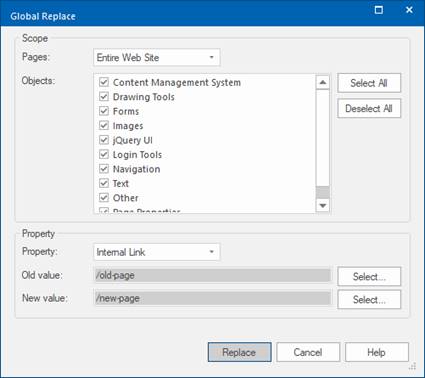Click Select button next to Old value

point(369,276)
